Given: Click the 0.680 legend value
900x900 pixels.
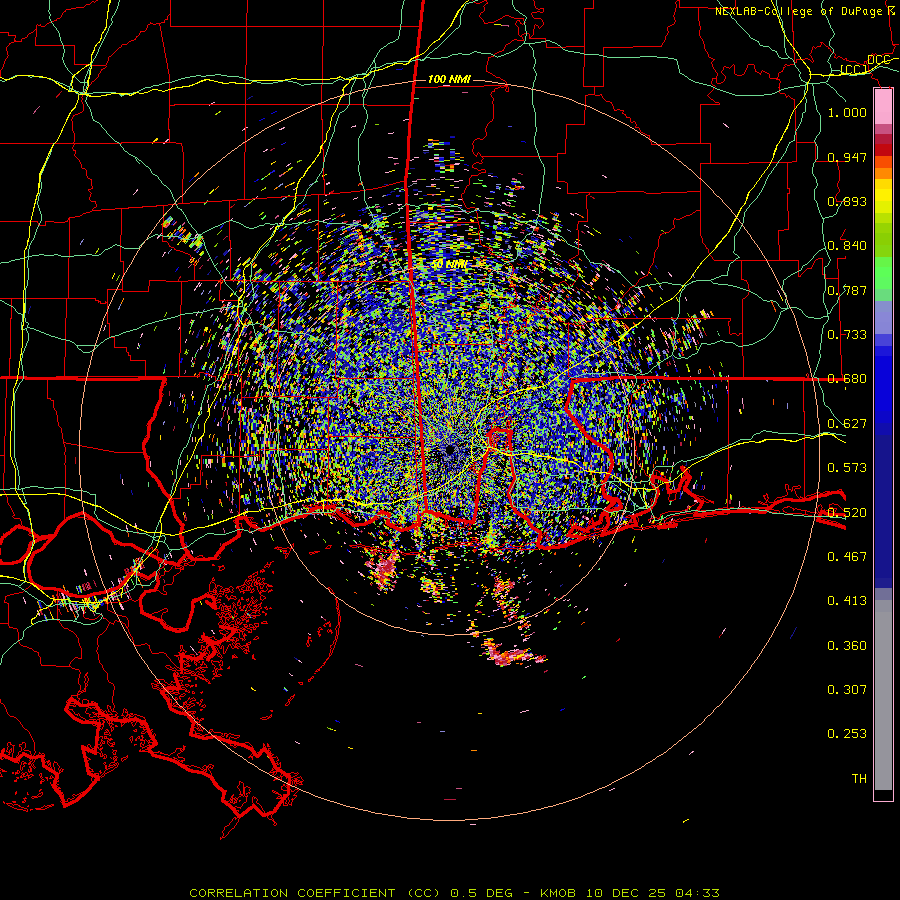Looking at the screenshot, I should [847, 378].
